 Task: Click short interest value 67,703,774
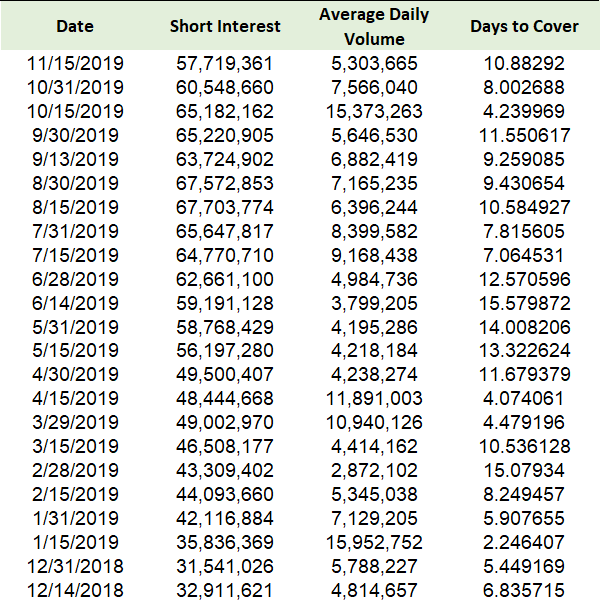tap(225, 208)
